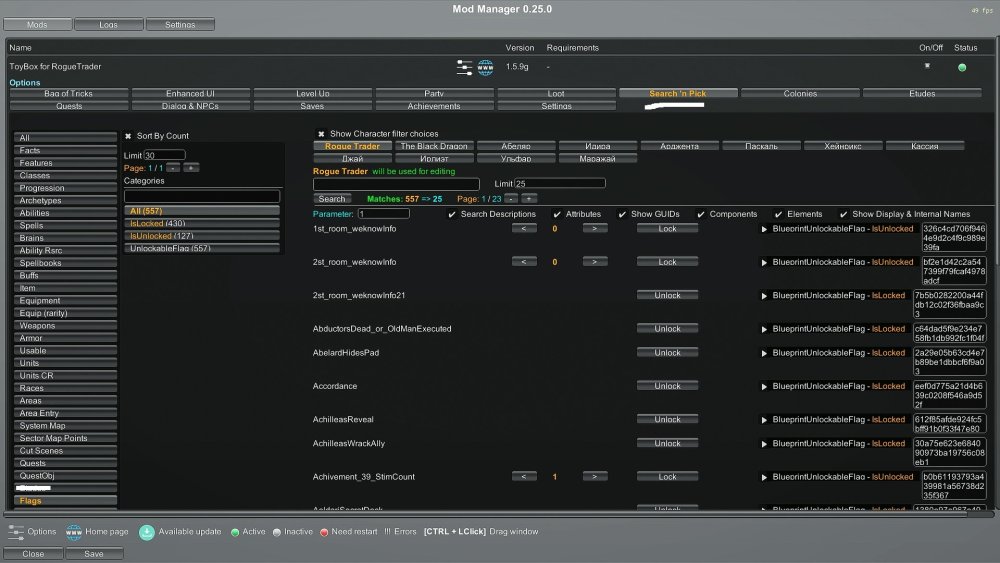Click the green status indicator for ToyBox

962,68
